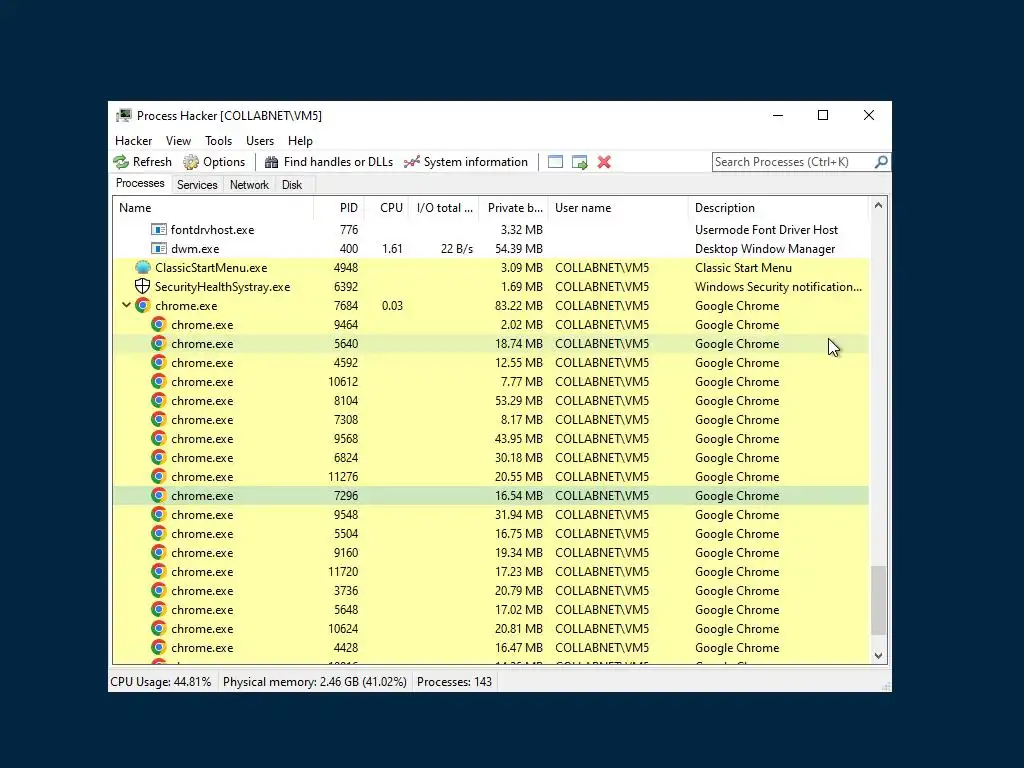The width and height of the screenshot is (1024, 768).
Task: Sort by User name column header
Action: tap(618, 208)
